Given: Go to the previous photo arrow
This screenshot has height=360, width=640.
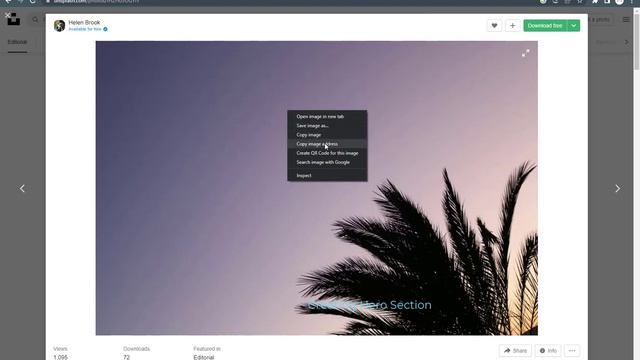Looking at the screenshot, I should pos(22,188).
